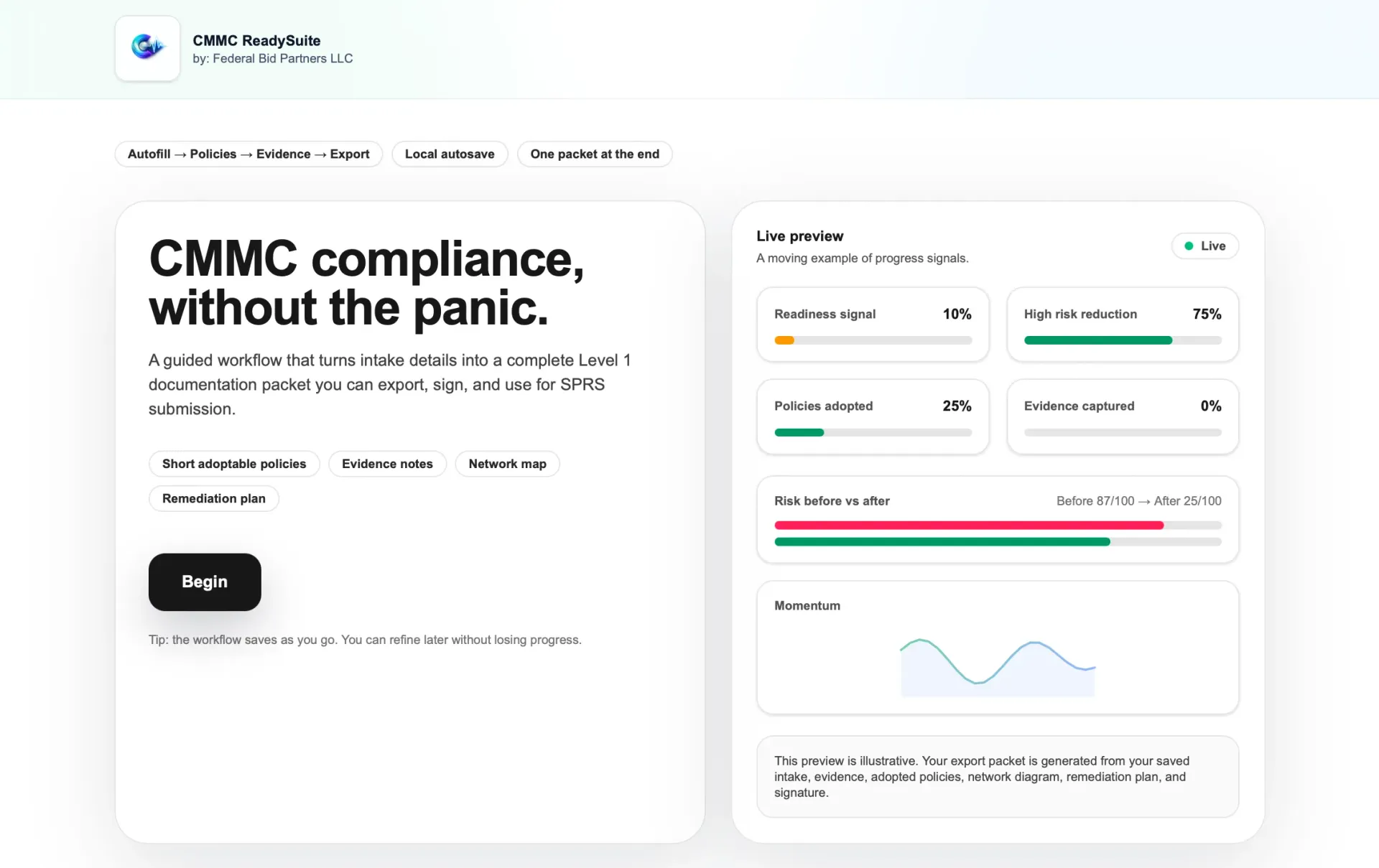
Task: Click the High risk reduction progress bar
Action: pyautogui.click(x=1122, y=340)
